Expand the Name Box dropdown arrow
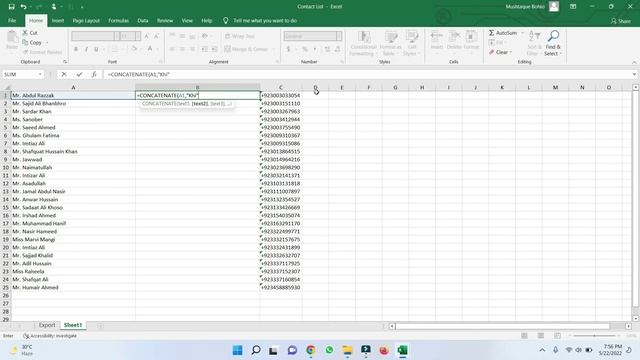Viewport: 640px width, 360px height. pos(40,74)
